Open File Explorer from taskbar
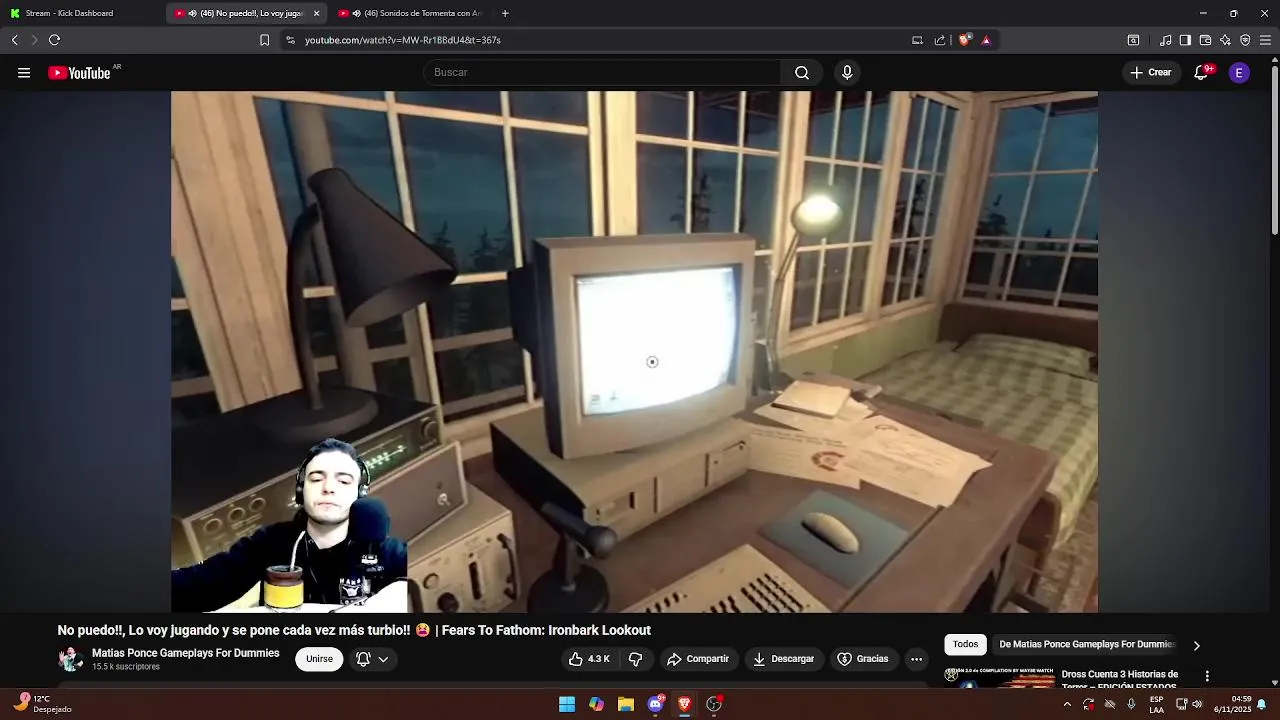Image resolution: width=1280 pixels, height=720 pixels. (x=626, y=704)
